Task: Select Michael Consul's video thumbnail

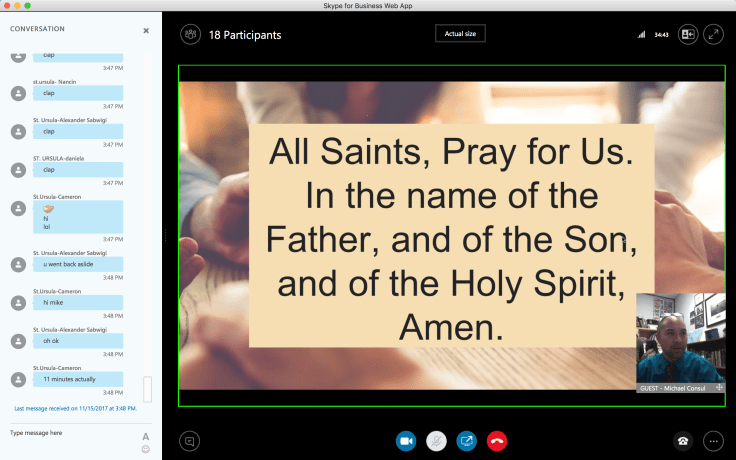Action: pos(681,343)
